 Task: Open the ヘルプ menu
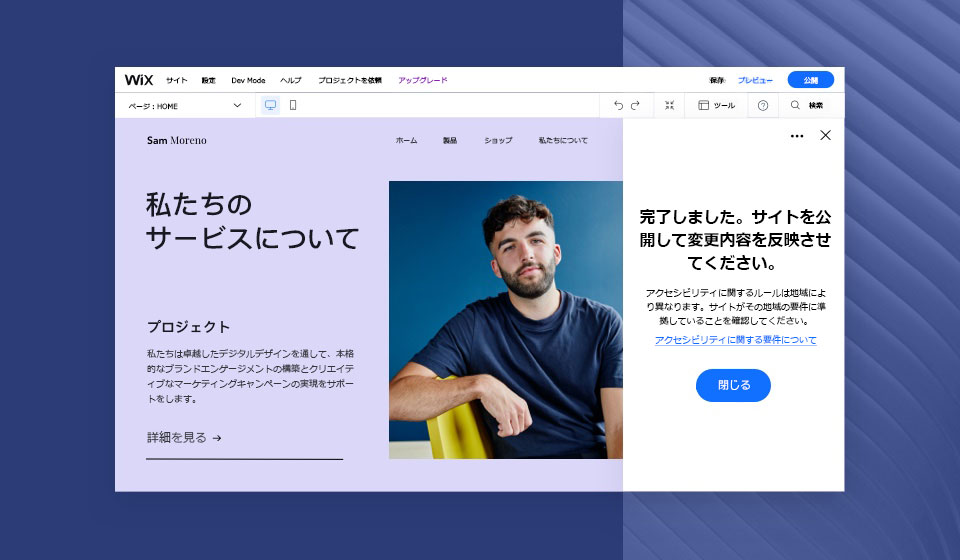(x=291, y=80)
